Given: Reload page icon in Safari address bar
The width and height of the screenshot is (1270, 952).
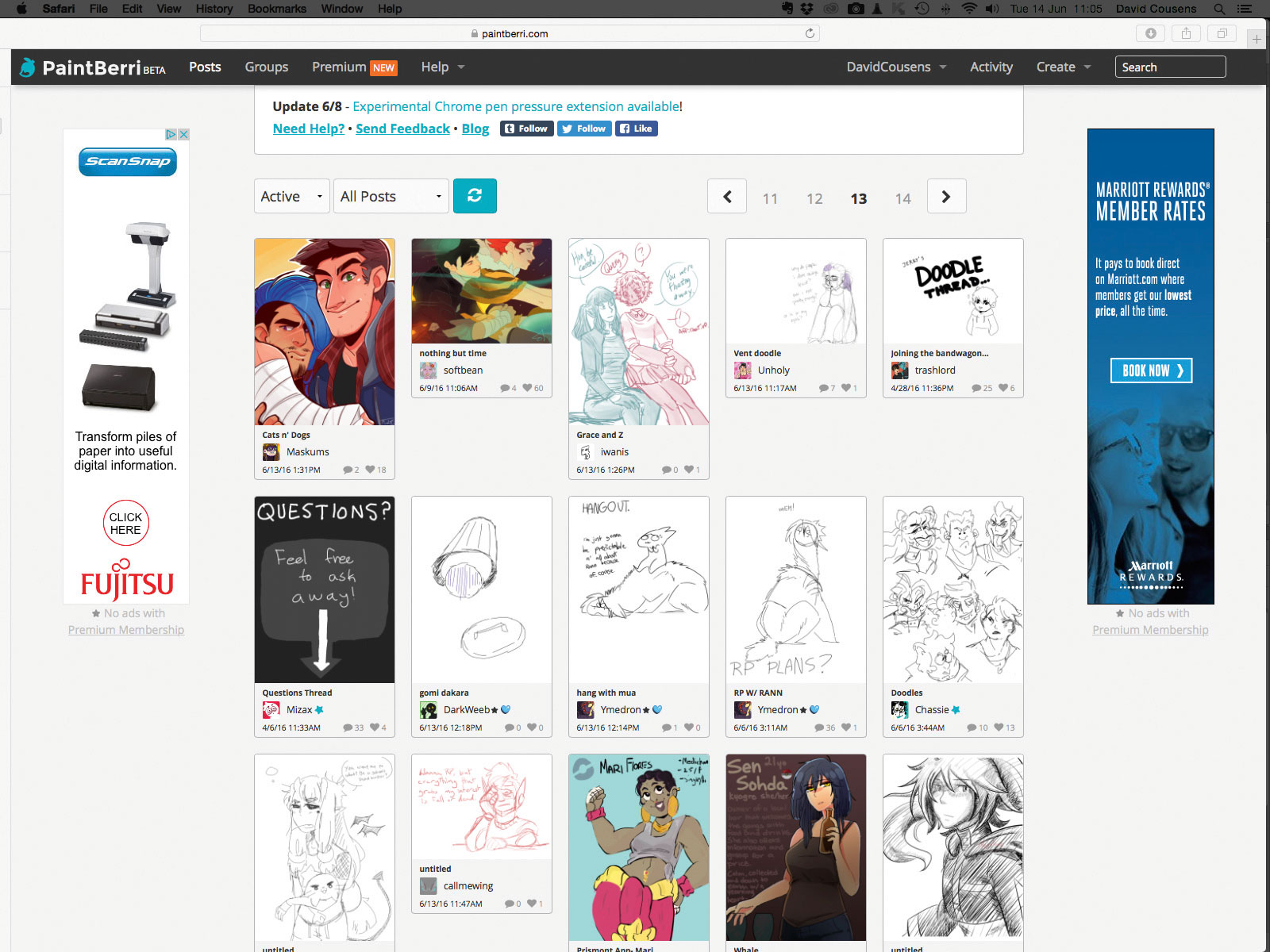Looking at the screenshot, I should [810, 33].
